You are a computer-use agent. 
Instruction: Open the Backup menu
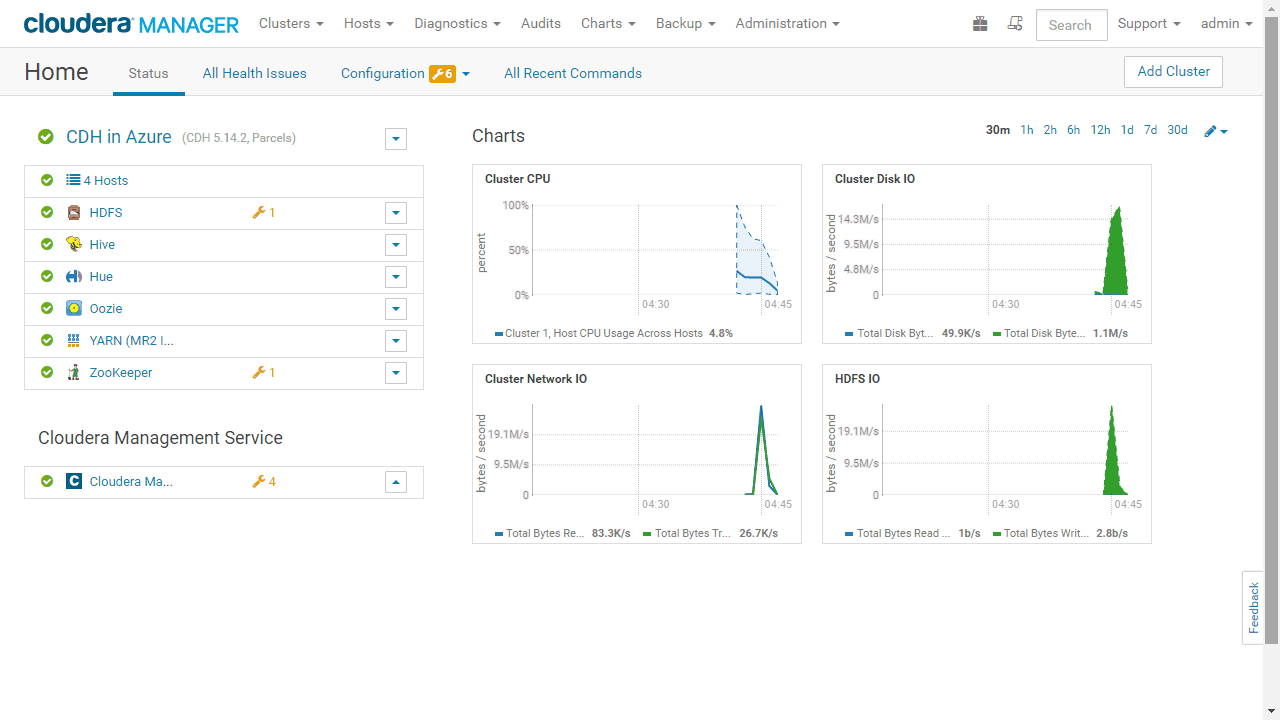coord(686,23)
